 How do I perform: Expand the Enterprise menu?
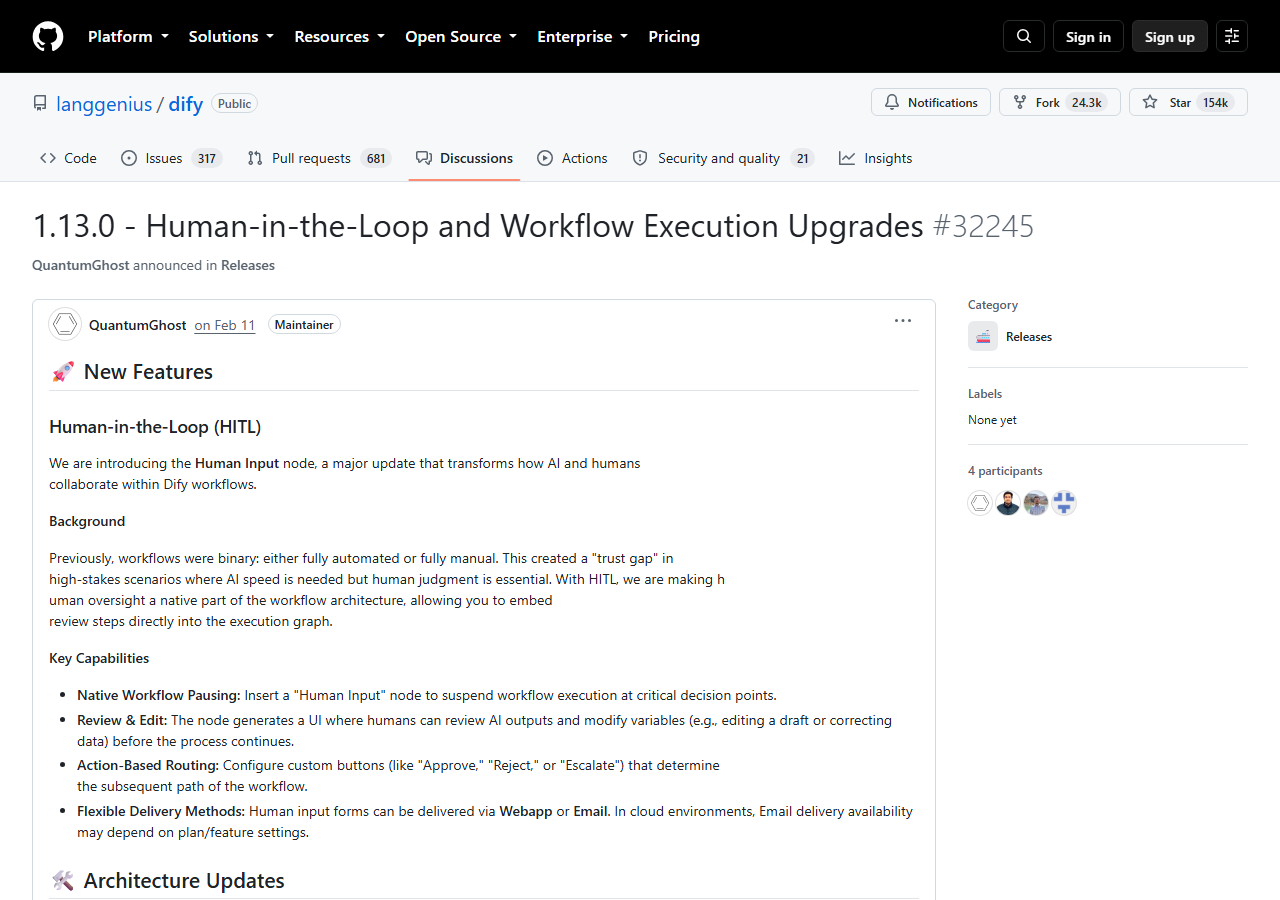(x=582, y=36)
